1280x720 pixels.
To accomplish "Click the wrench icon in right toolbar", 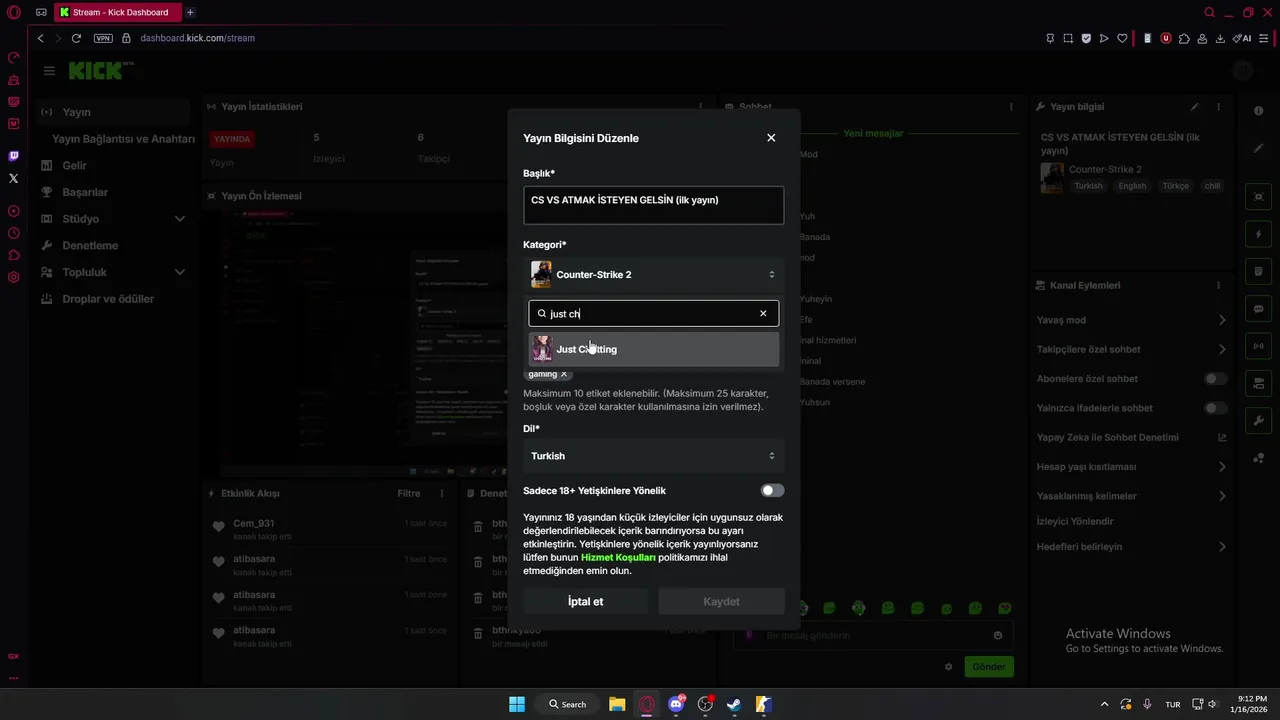I will 1258,420.
